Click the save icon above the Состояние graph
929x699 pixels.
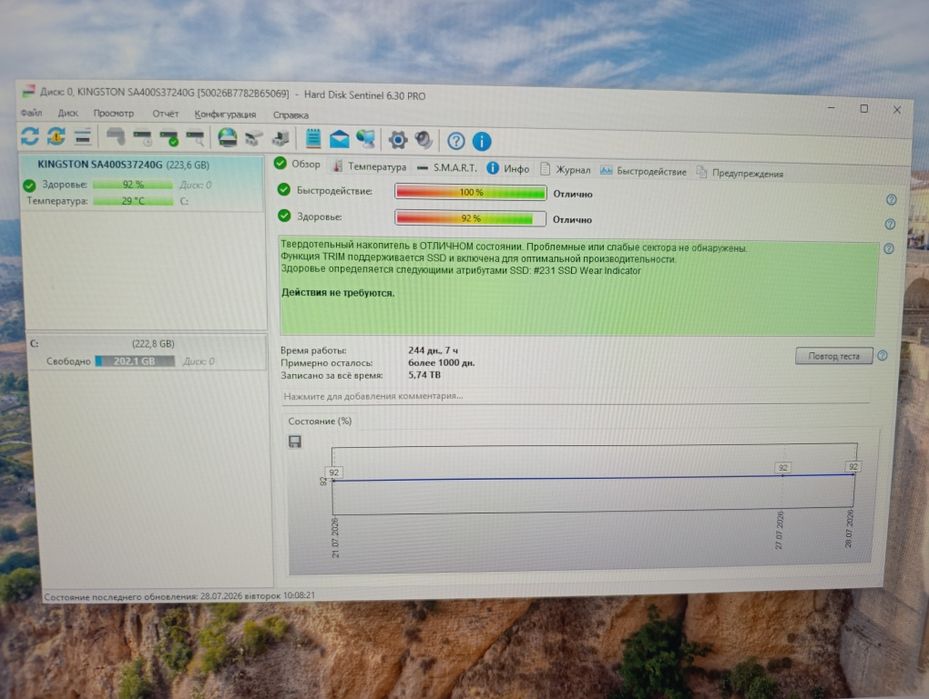[x=294, y=442]
